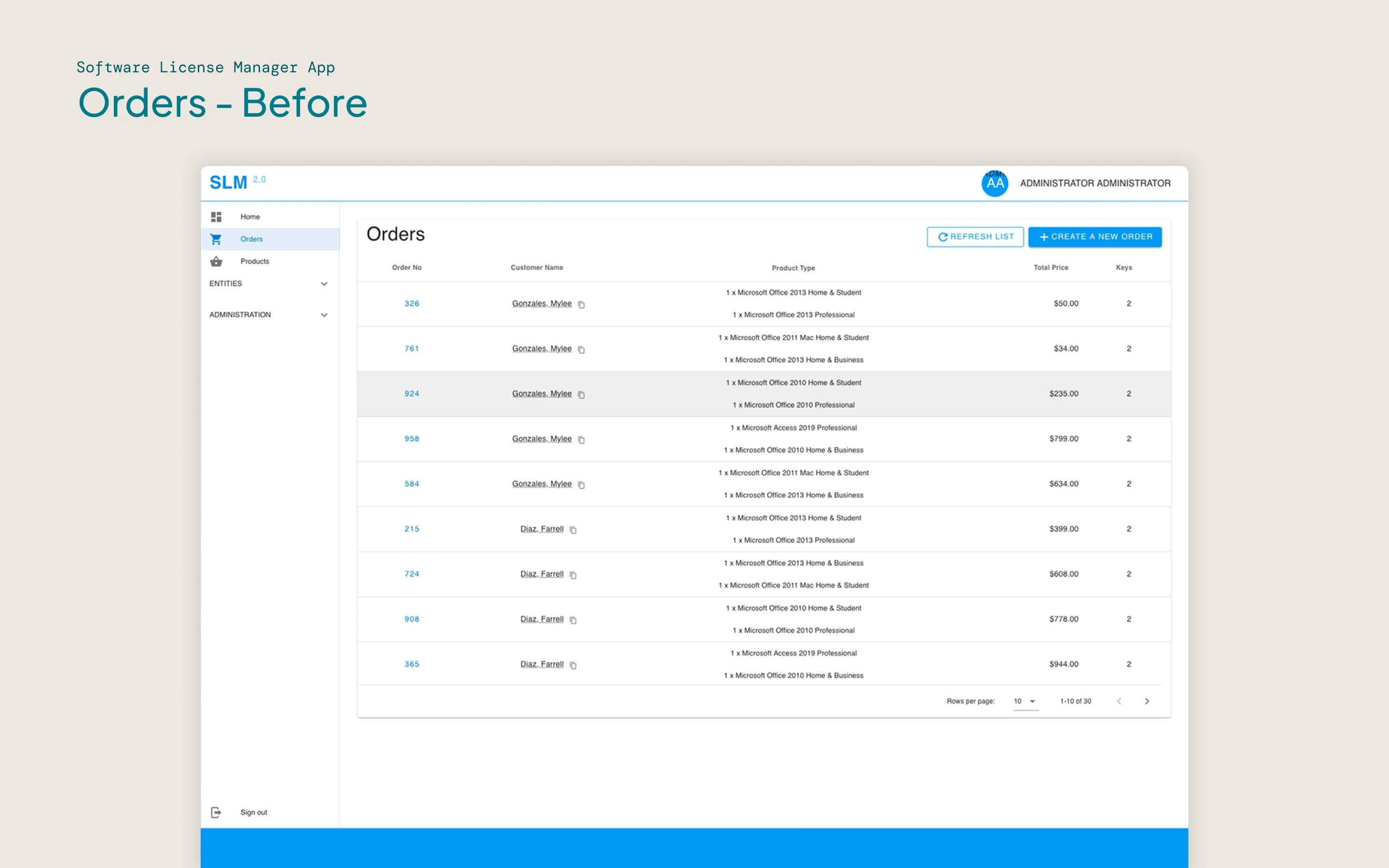1389x868 pixels.
Task: Go to next page of orders
Action: pos(1147,701)
